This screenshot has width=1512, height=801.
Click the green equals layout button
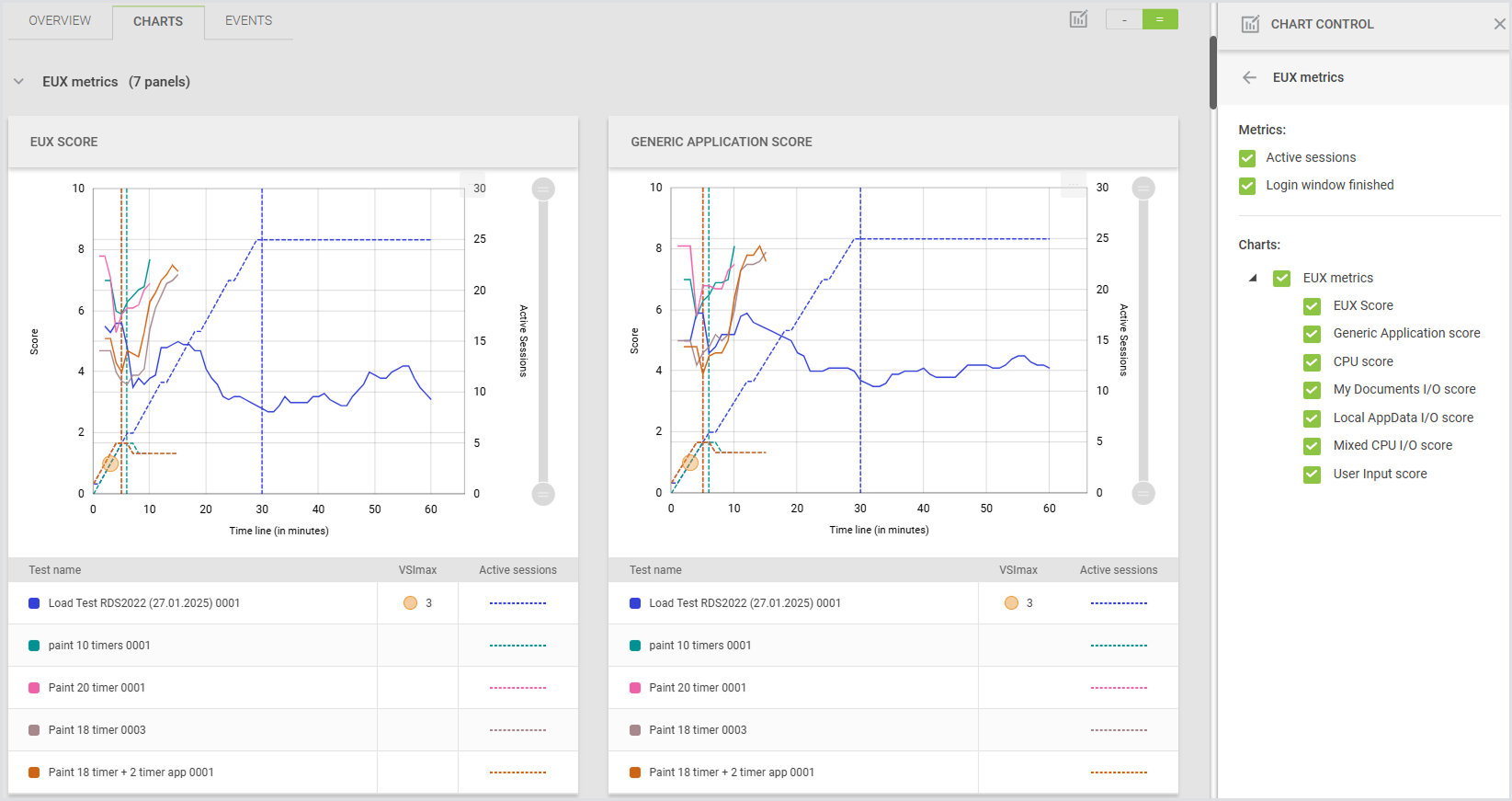[x=1160, y=19]
